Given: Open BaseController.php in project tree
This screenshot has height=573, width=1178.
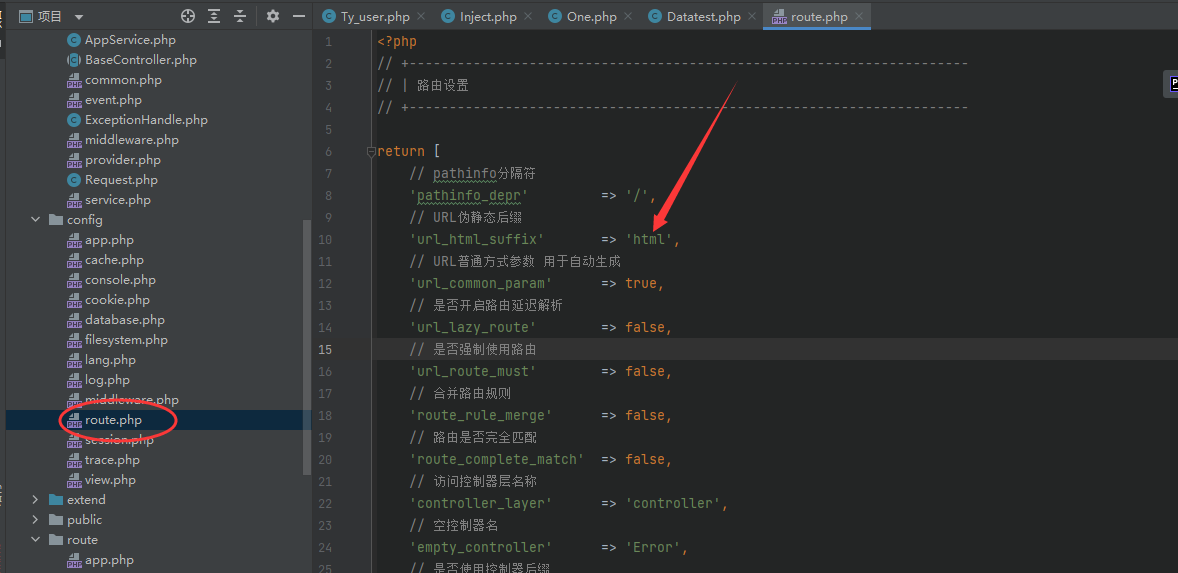Looking at the screenshot, I should [x=140, y=59].
